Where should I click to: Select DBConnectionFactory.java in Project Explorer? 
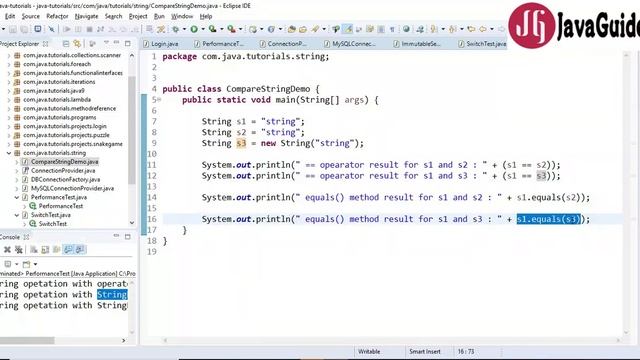coord(65,180)
